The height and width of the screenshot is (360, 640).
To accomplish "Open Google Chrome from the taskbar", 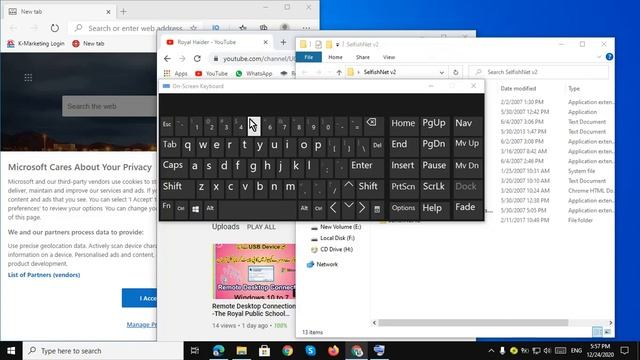I will pos(288,351).
